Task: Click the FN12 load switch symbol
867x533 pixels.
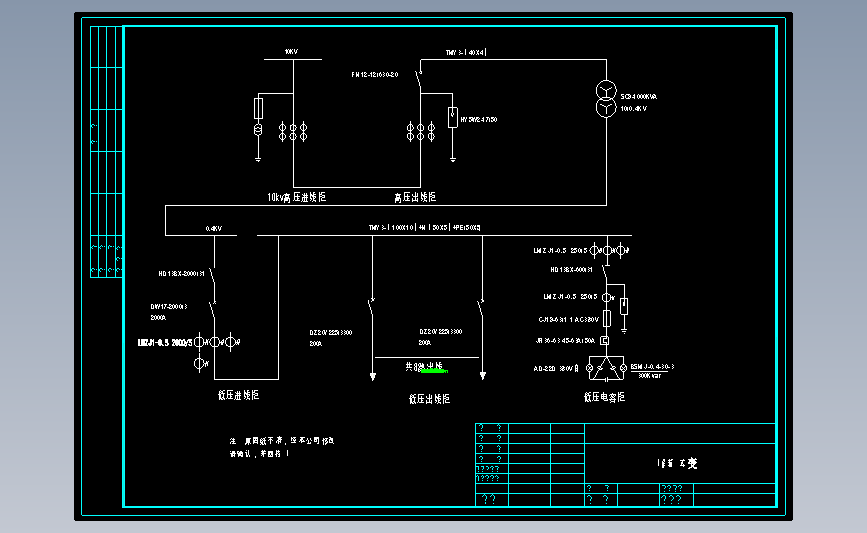Action: [x=419, y=79]
